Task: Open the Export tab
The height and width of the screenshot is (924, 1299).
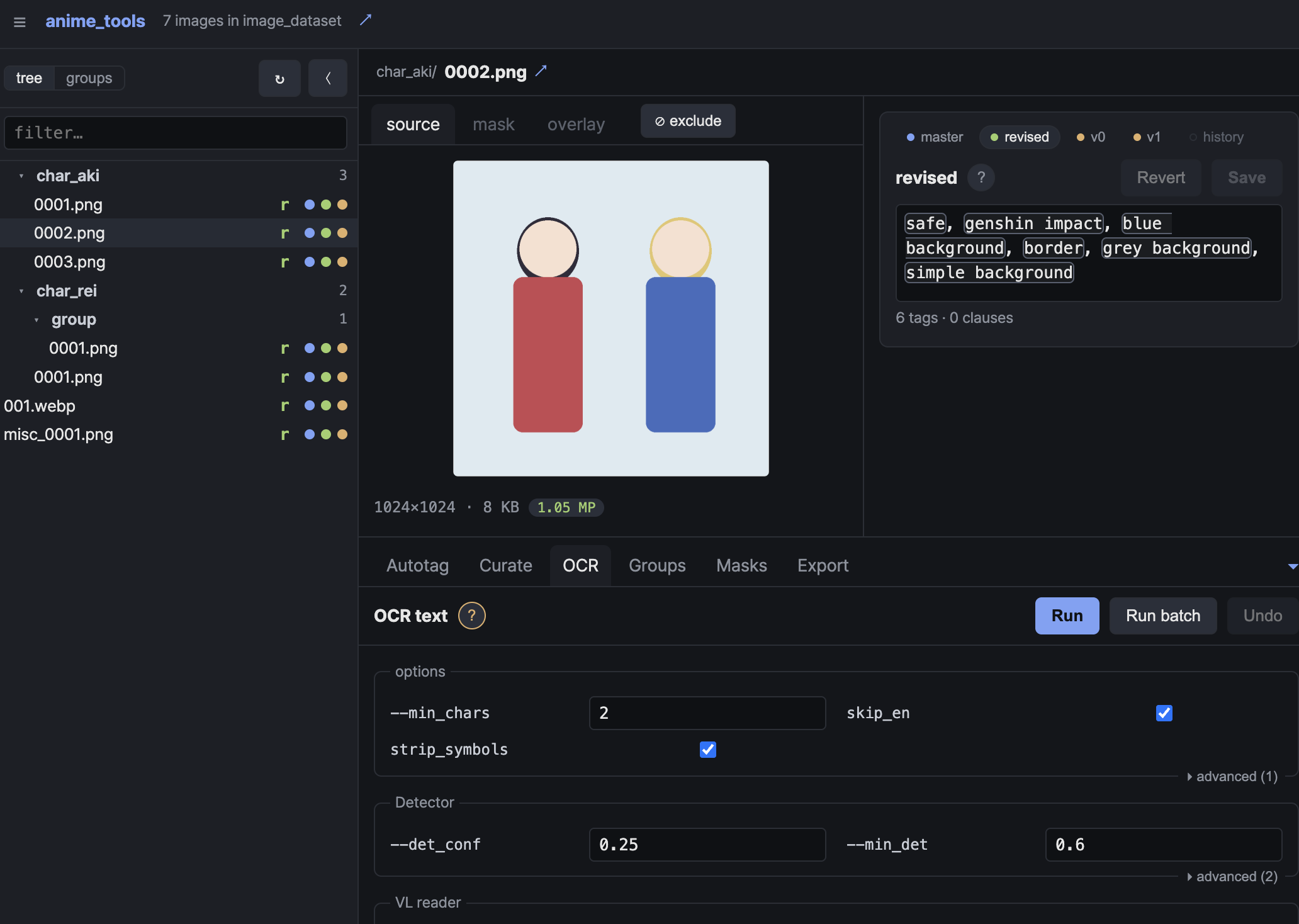Action: [x=823, y=566]
